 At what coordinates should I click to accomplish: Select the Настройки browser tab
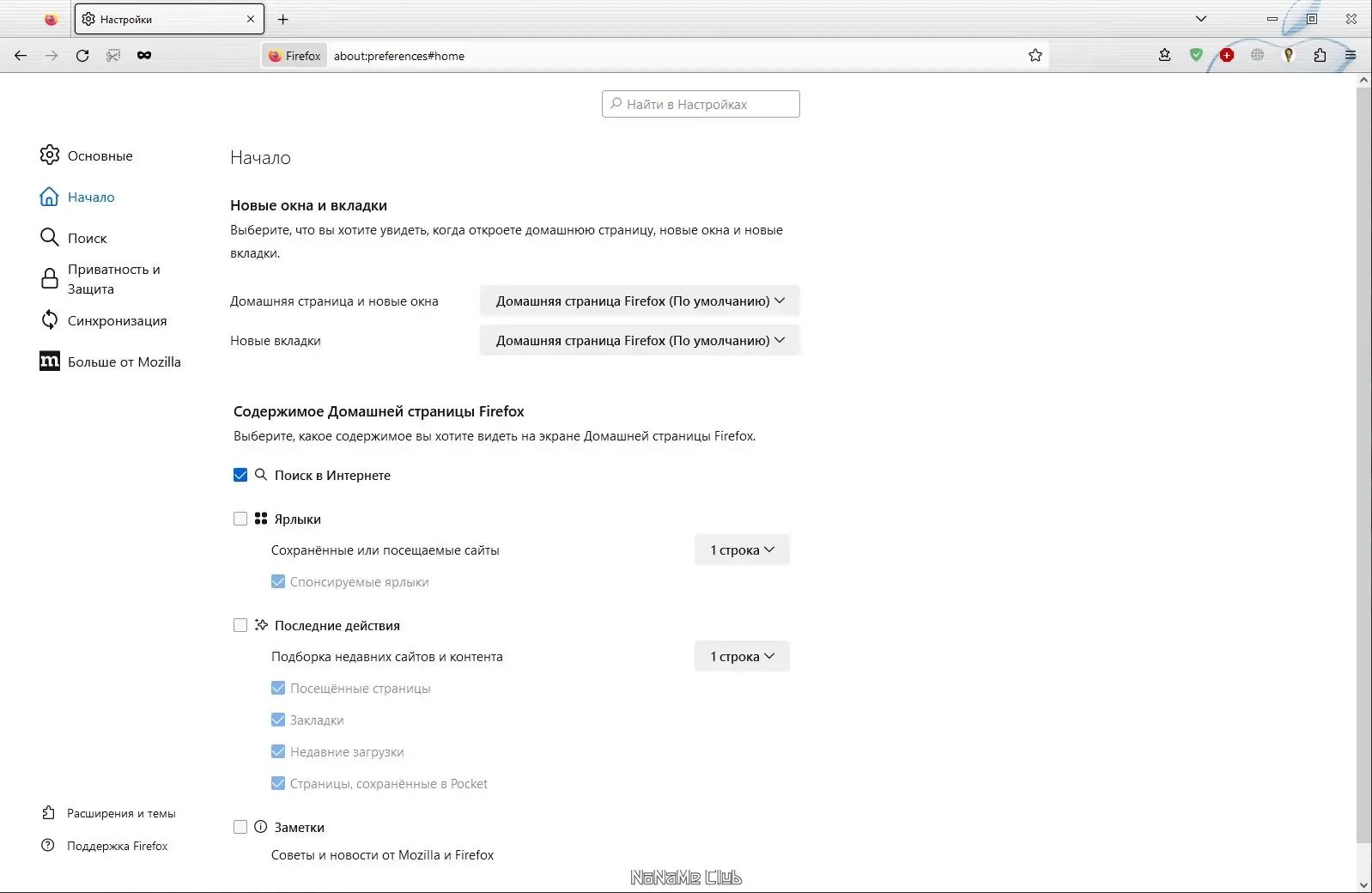(x=169, y=19)
